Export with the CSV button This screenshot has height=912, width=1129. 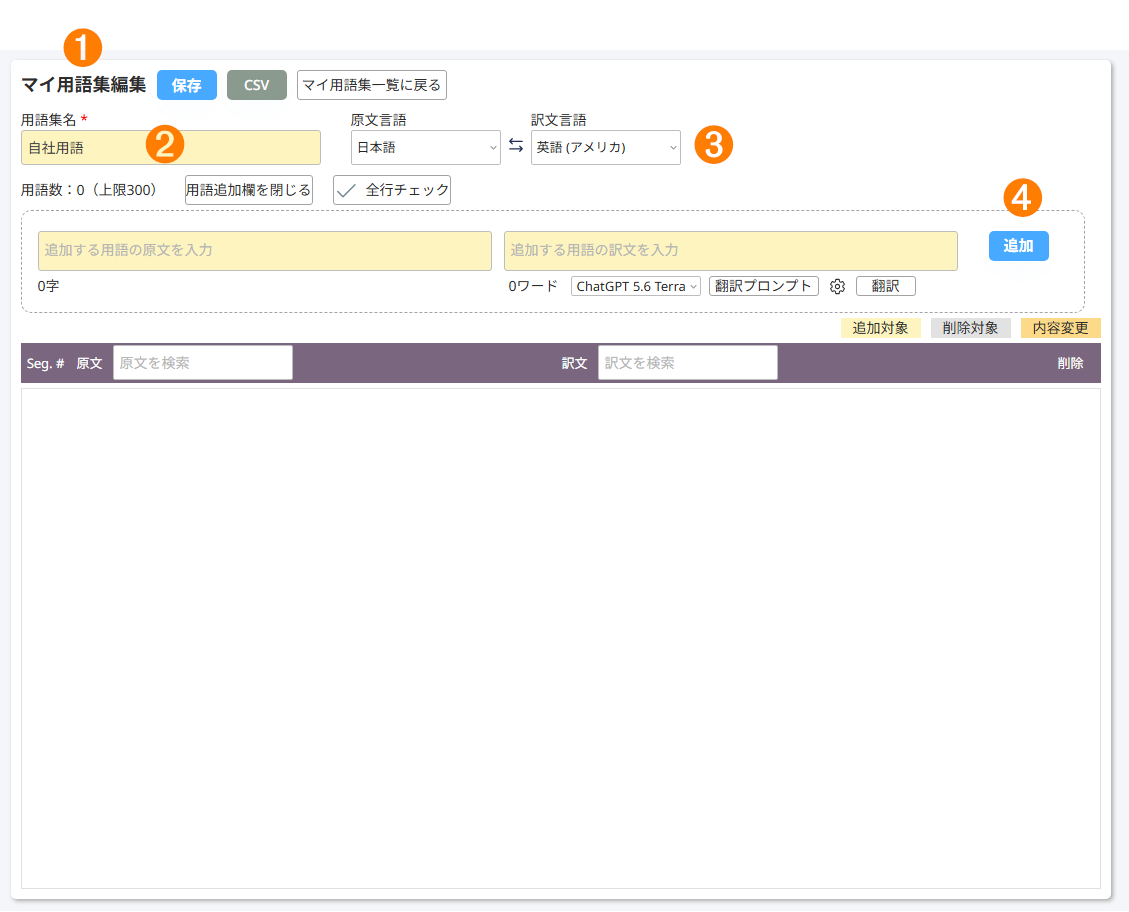256,85
